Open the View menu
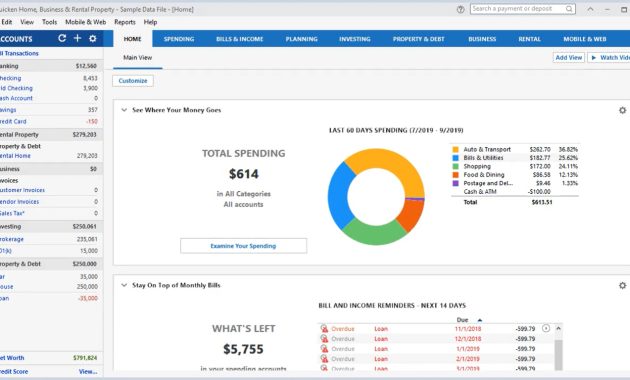Screen dimensions: 630x380 click(27, 22)
